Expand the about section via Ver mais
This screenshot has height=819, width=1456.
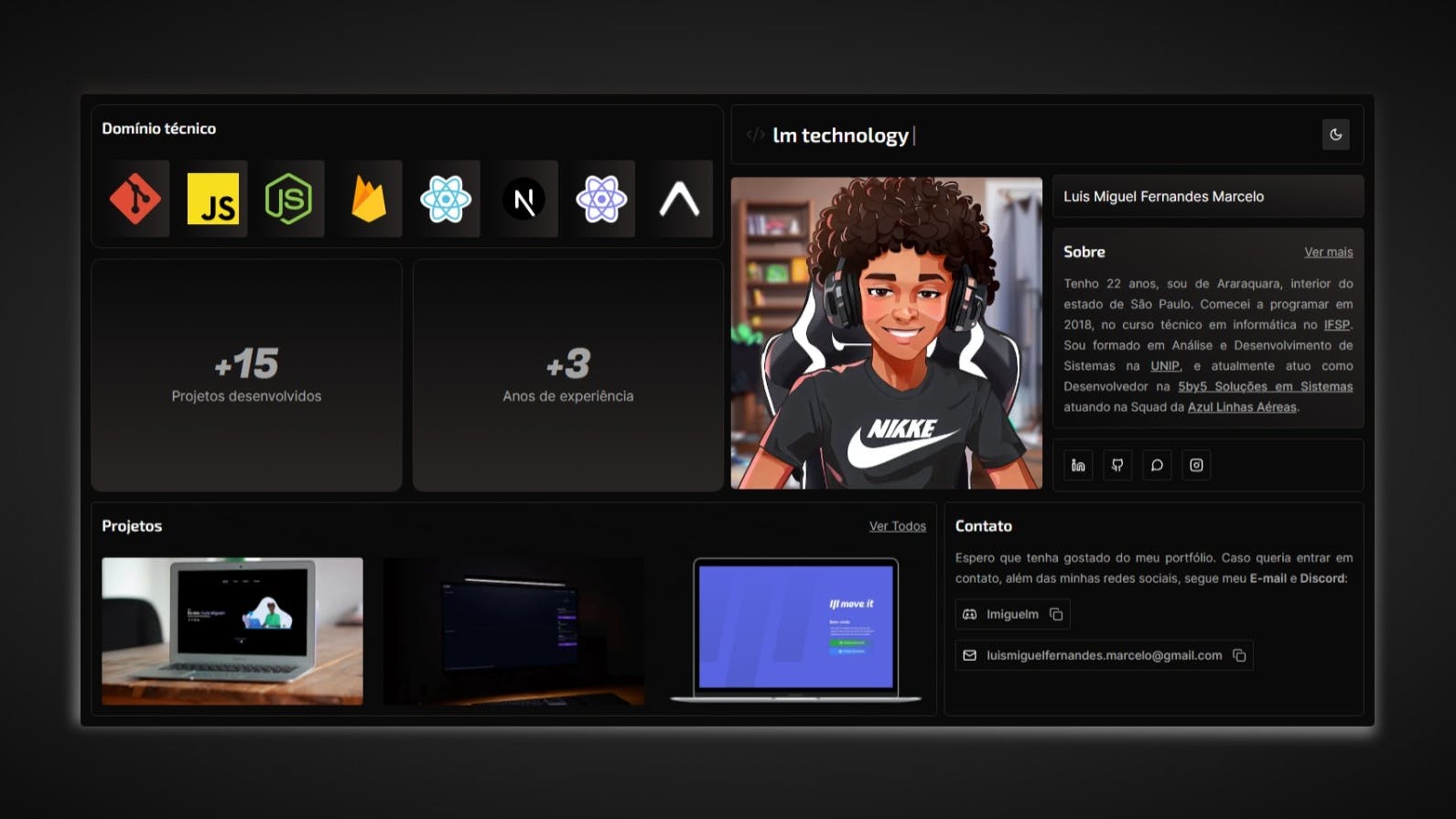click(x=1328, y=252)
